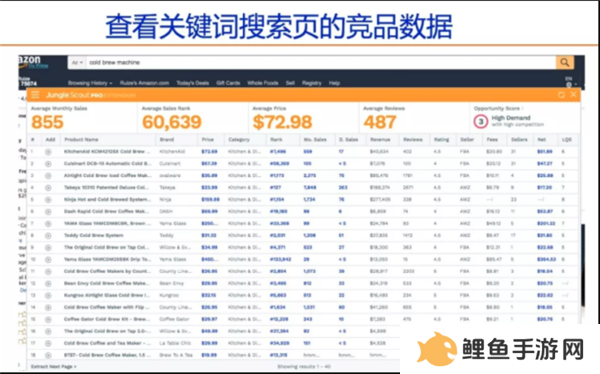Viewport: 600px width, 374px height.
Task: Open the Cuisinart DCB-10 Automatic Cold product name
Action: pyautogui.click(x=107, y=163)
